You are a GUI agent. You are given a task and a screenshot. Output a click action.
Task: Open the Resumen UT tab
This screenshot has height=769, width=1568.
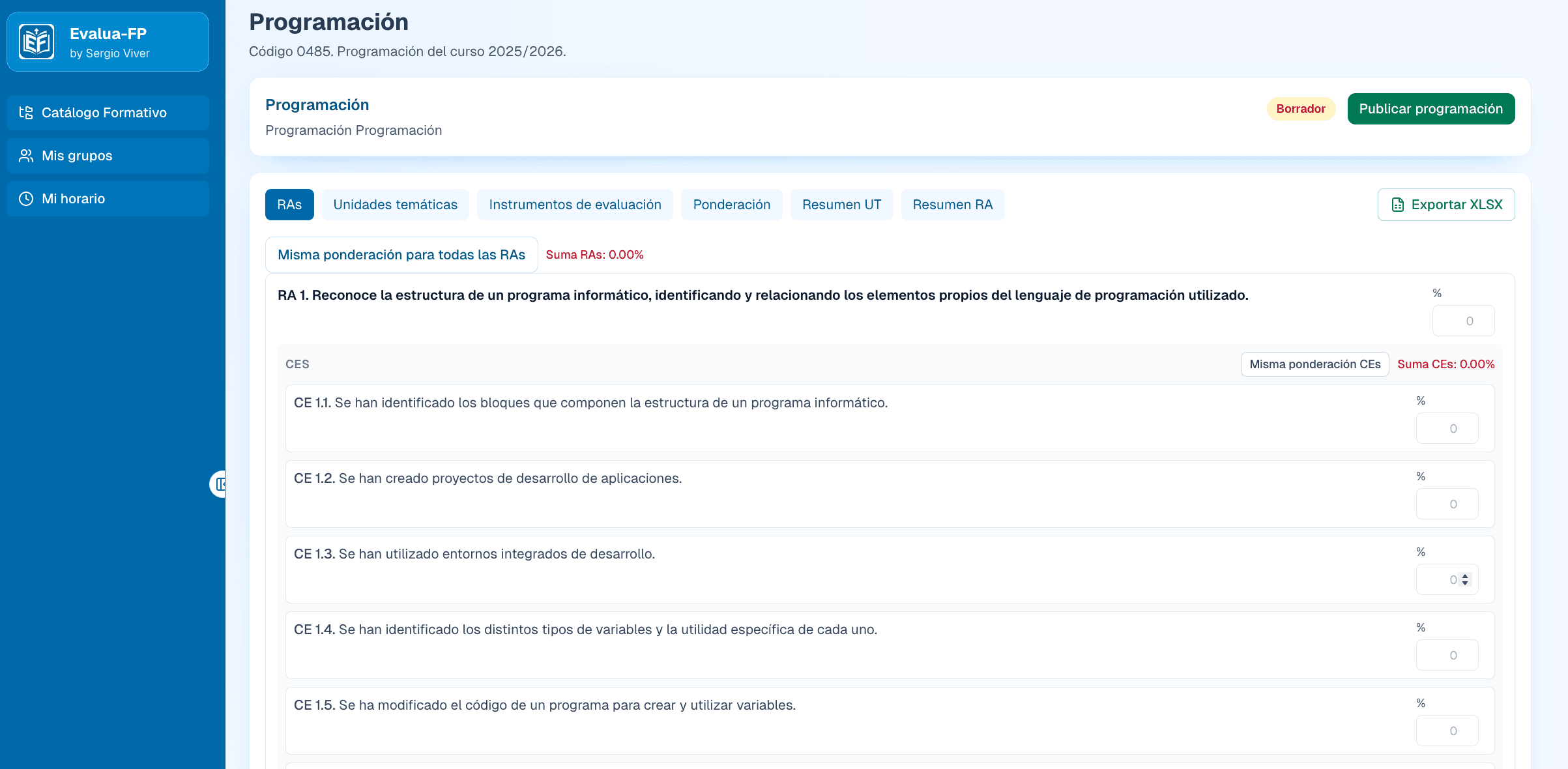coord(841,205)
